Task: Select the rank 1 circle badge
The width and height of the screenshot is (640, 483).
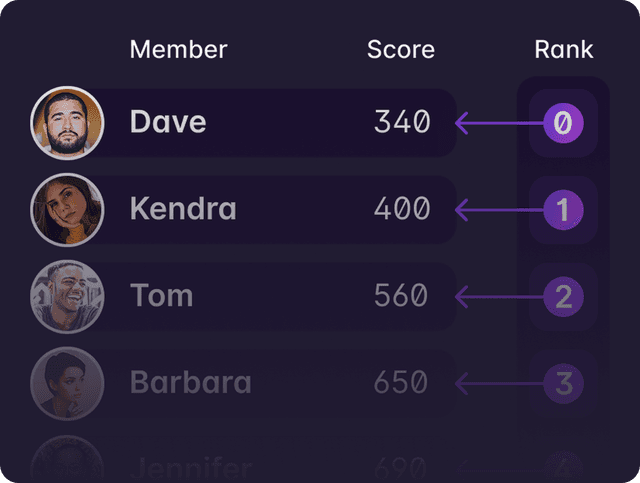Action: (563, 210)
